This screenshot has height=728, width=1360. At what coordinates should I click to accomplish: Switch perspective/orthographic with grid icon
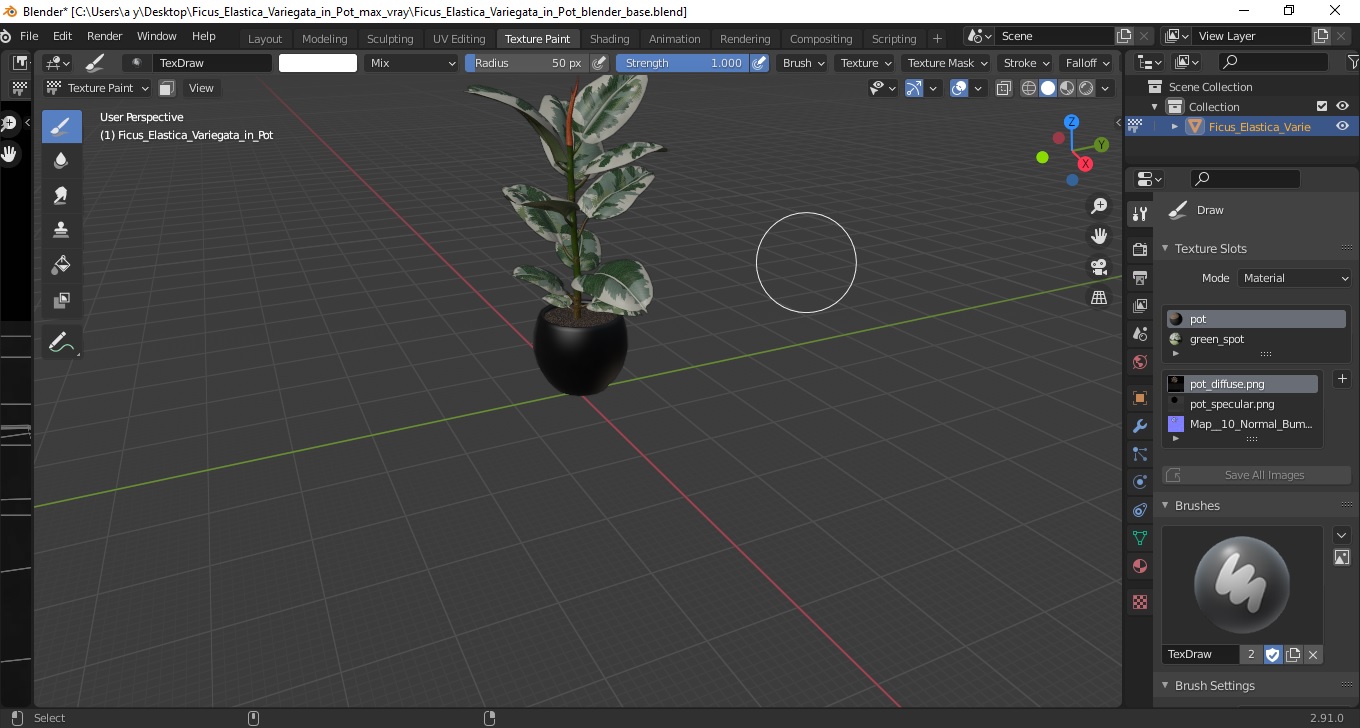1099,297
